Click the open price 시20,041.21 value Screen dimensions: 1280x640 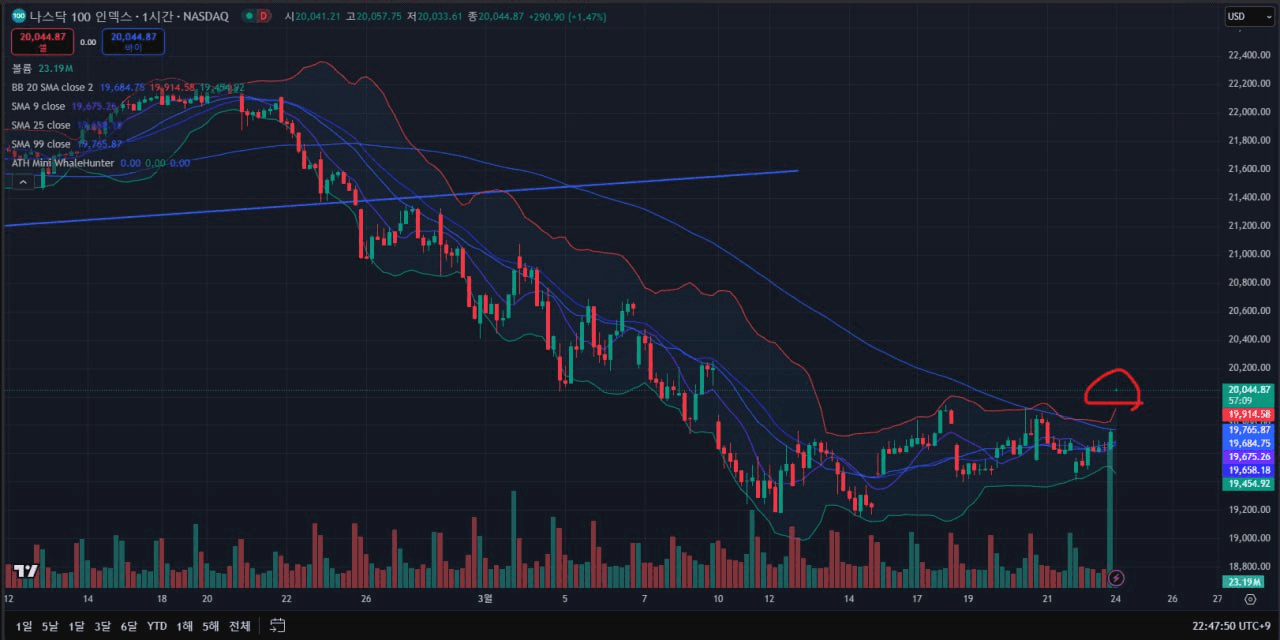coord(313,16)
